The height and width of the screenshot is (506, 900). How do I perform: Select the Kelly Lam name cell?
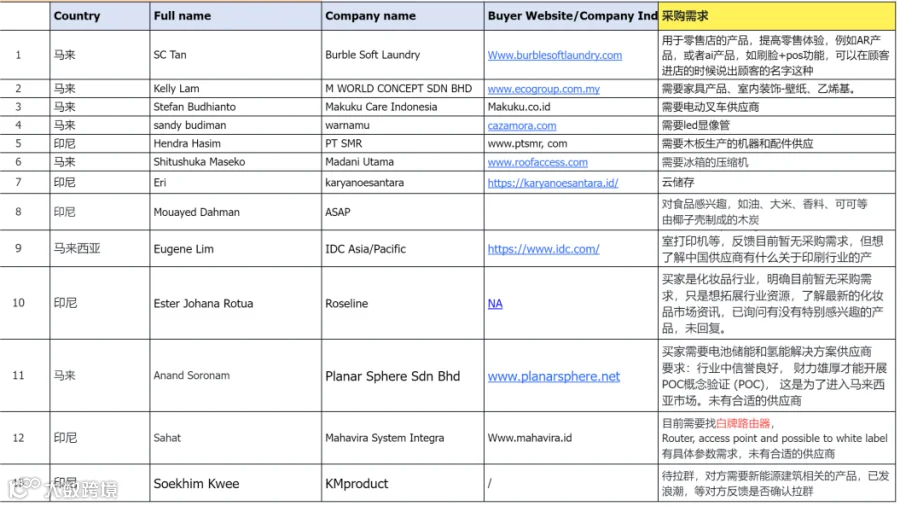(x=236, y=88)
